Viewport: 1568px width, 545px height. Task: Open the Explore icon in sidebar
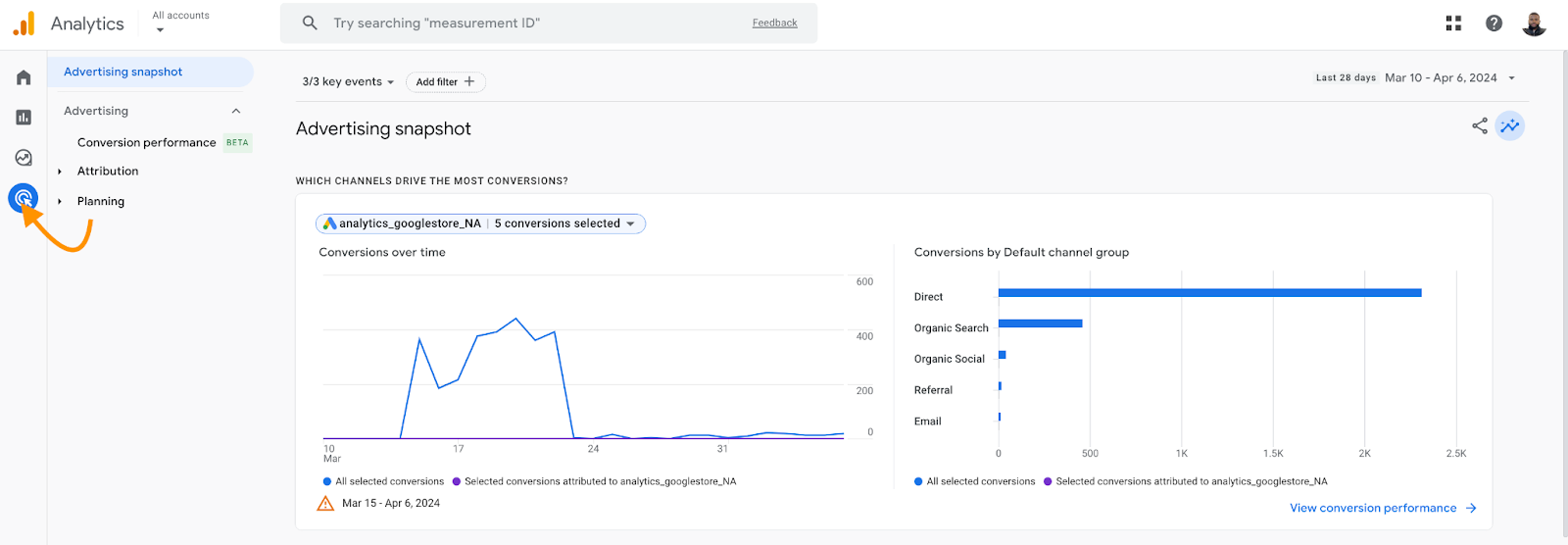pyautogui.click(x=24, y=158)
